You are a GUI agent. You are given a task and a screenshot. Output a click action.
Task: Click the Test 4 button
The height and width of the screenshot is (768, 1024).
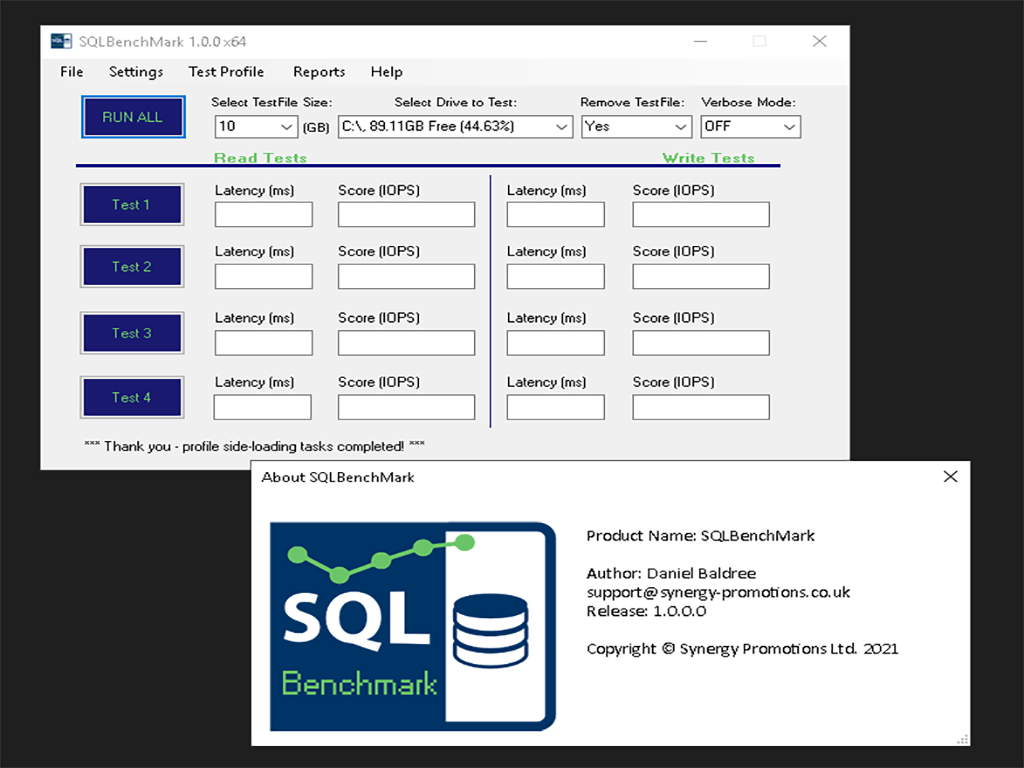pyautogui.click(x=132, y=397)
